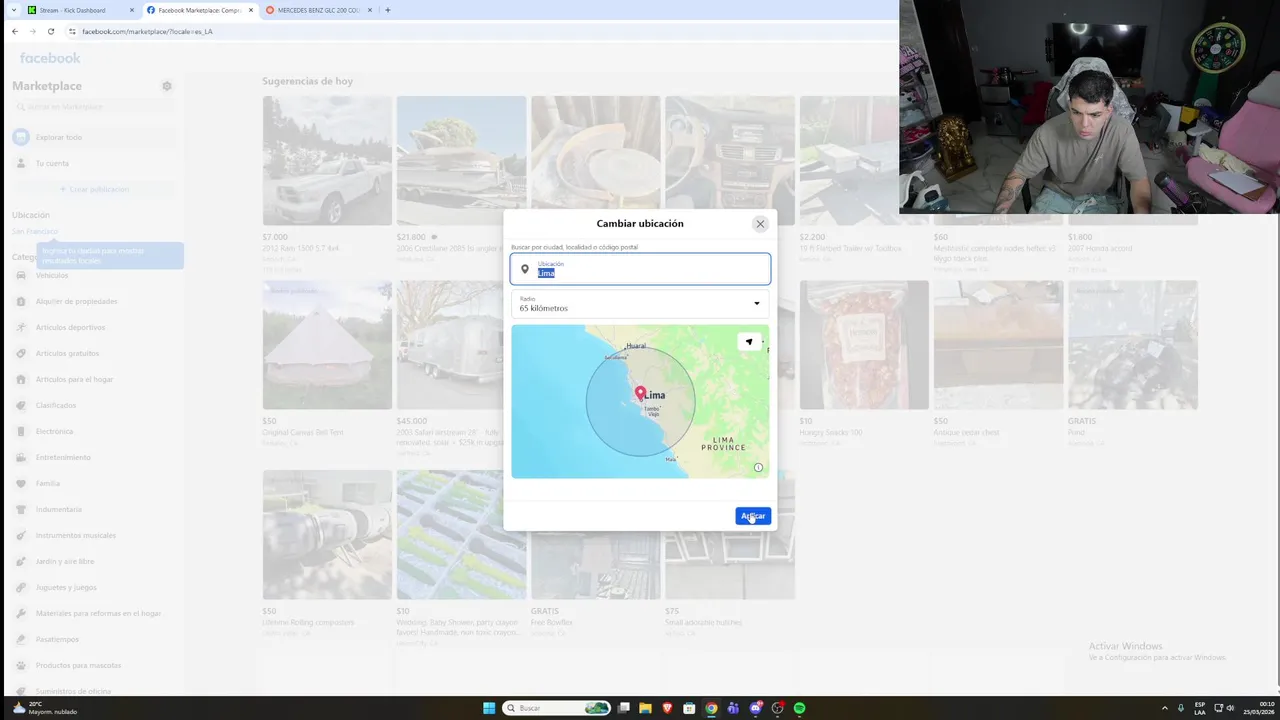Open Spotify from the taskbar

pos(799,708)
